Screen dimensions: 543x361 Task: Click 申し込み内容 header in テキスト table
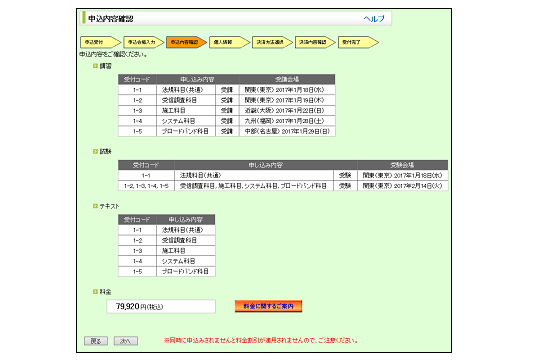coord(186,220)
